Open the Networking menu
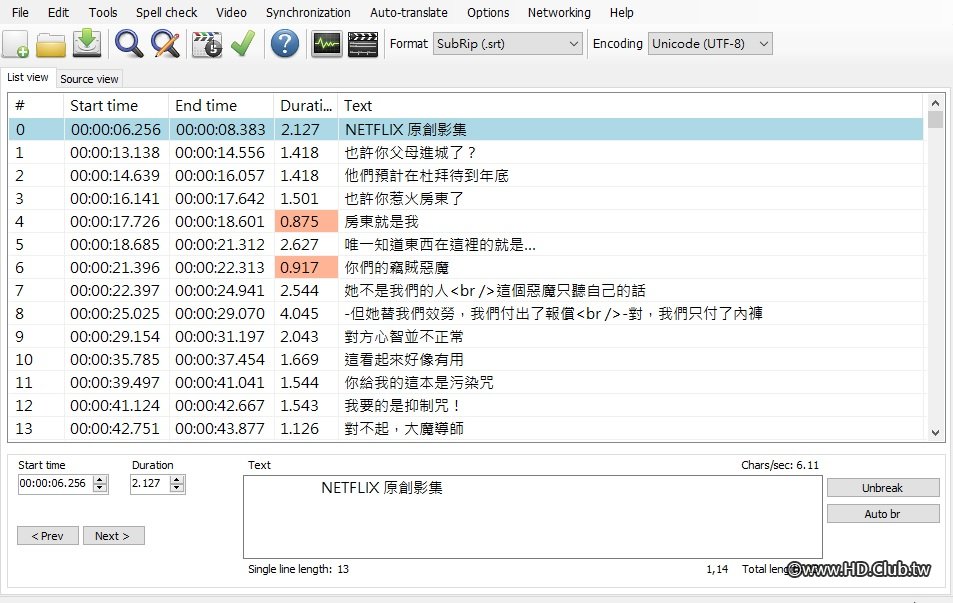This screenshot has width=953, height=603. coord(559,12)
